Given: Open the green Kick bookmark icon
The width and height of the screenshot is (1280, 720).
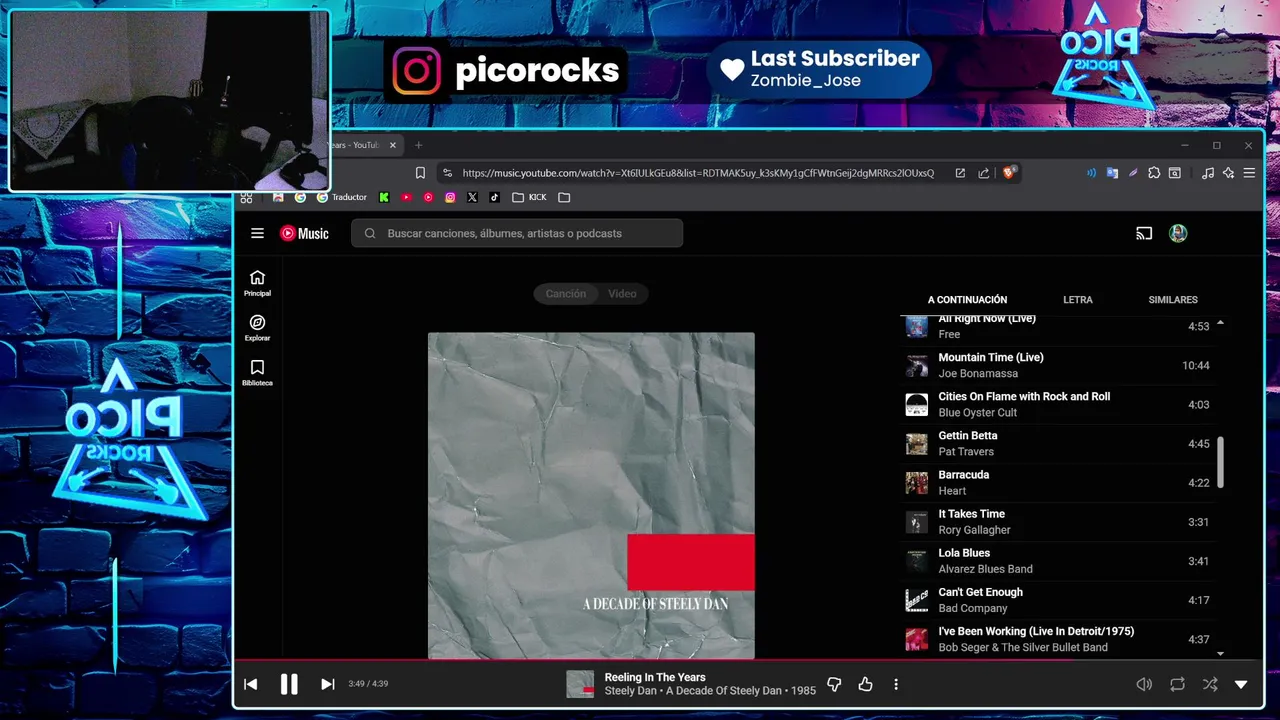Looking at the screenshot, I should click(x=384, y=197).
